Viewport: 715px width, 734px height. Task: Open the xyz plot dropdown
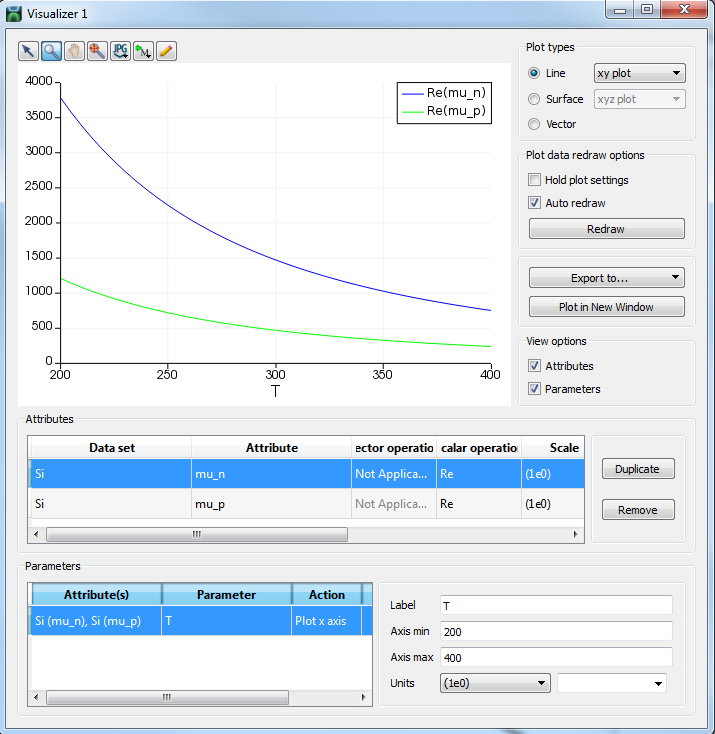click(639, 99)
